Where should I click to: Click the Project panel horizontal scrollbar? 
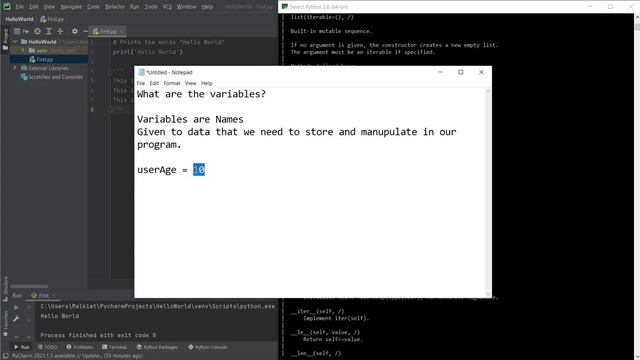(29, 287)
